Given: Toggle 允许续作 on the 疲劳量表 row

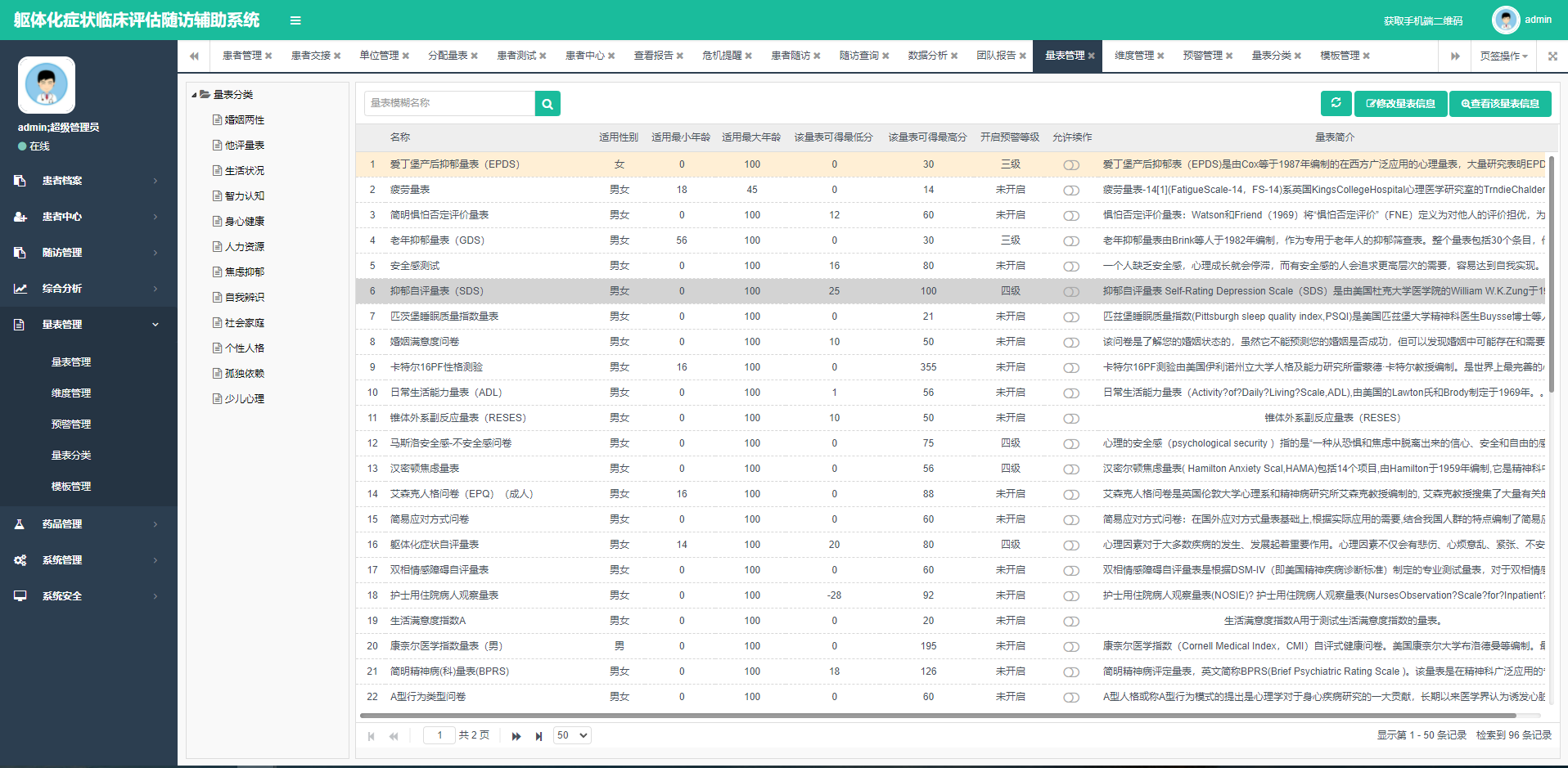Looking at the screenshot, I should pyautogui.click(x=1071, y=189).
